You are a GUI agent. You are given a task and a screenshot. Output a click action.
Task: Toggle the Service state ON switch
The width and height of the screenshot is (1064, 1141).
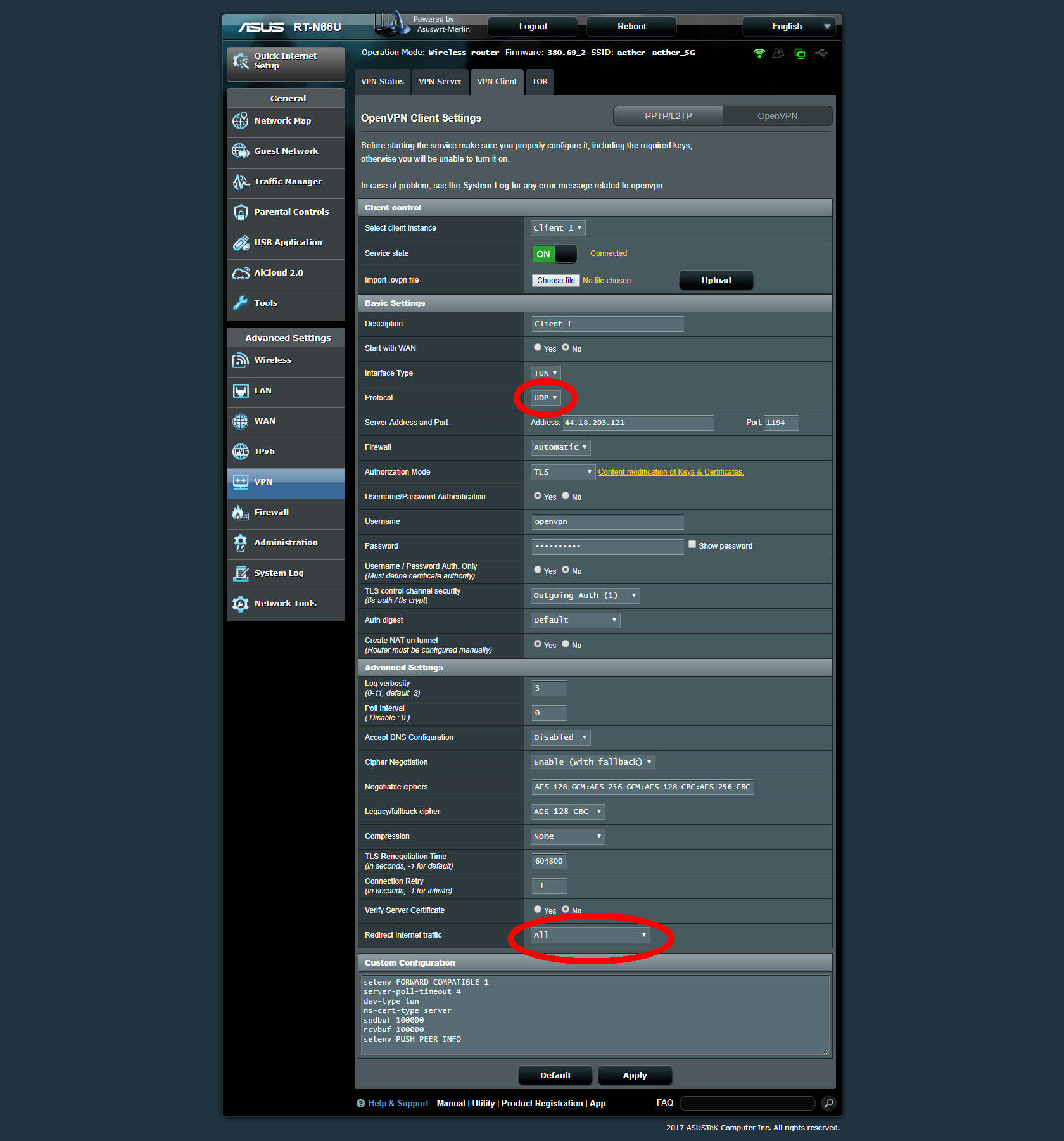pyautogui.click(x=554, y=254)
